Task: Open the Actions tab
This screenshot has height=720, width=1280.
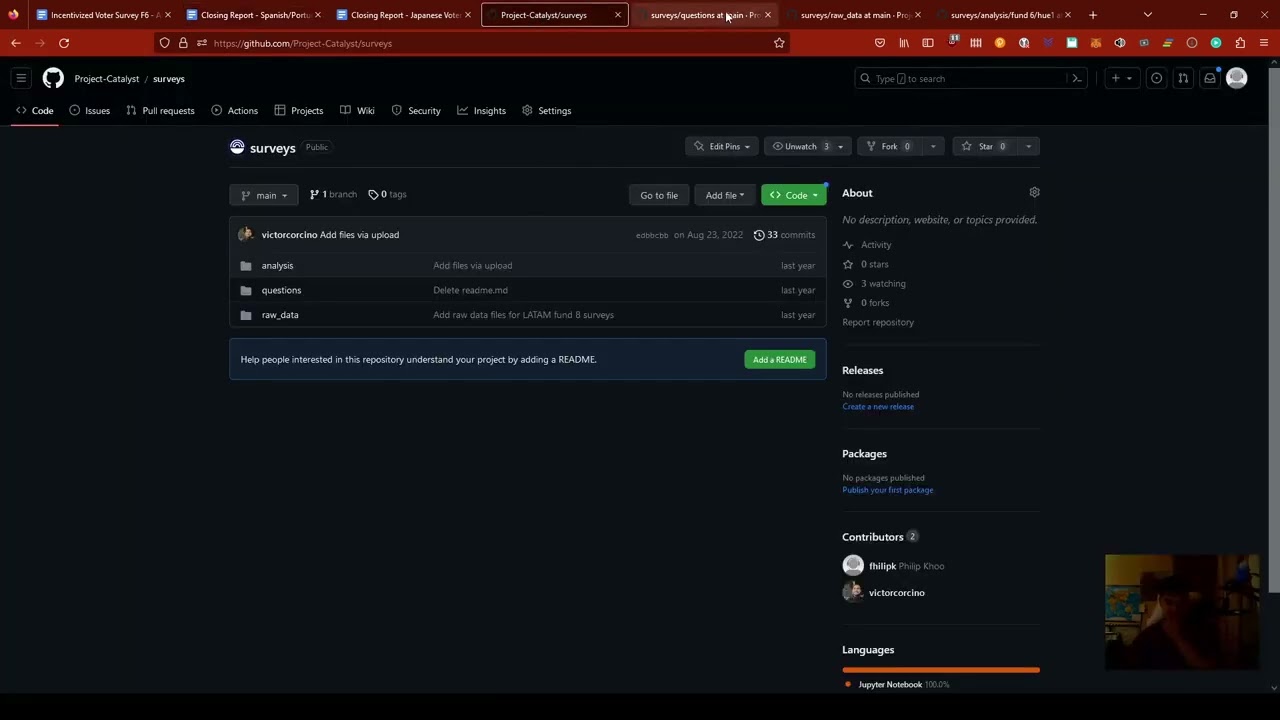Action: (x=235, y=111)
